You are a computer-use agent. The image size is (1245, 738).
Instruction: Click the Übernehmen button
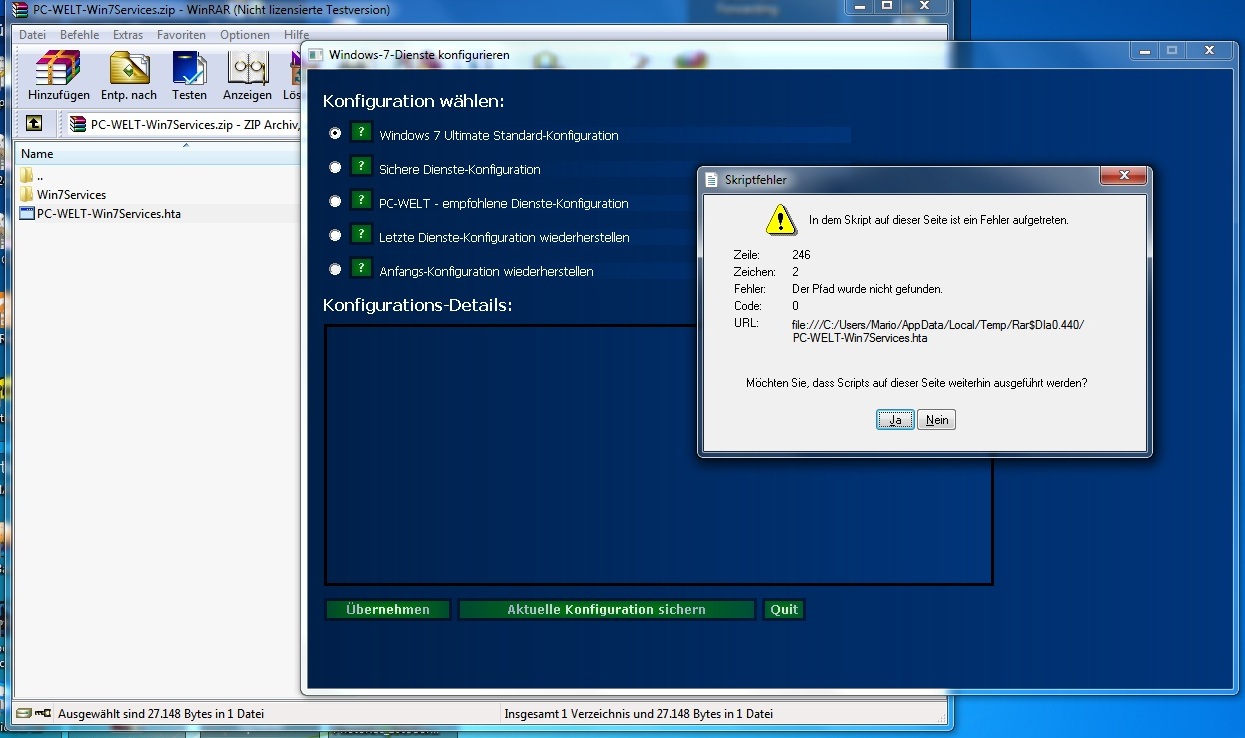click(388, 609)
